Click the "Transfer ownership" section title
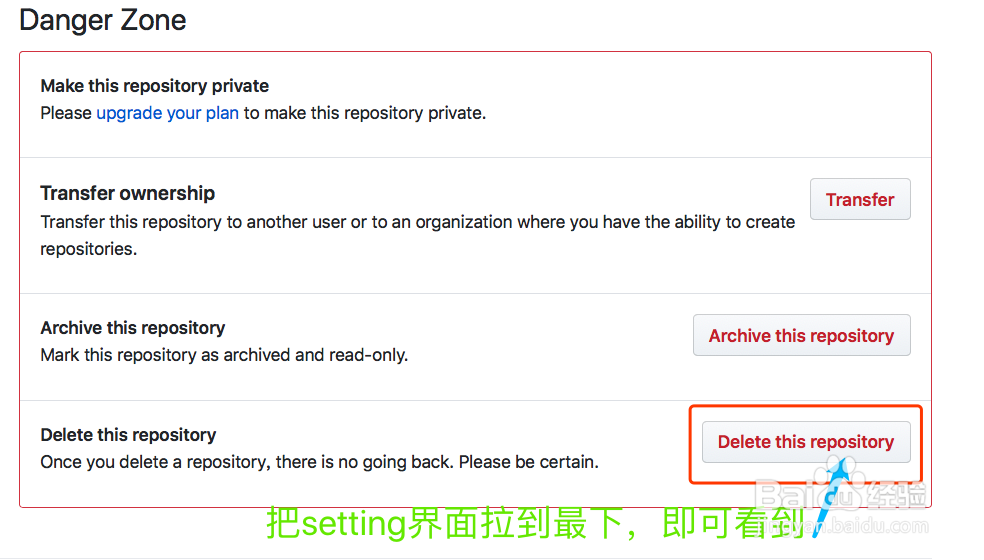Viewport: 984px width, 560px height. pyautogui.click(x=127, y=193)
